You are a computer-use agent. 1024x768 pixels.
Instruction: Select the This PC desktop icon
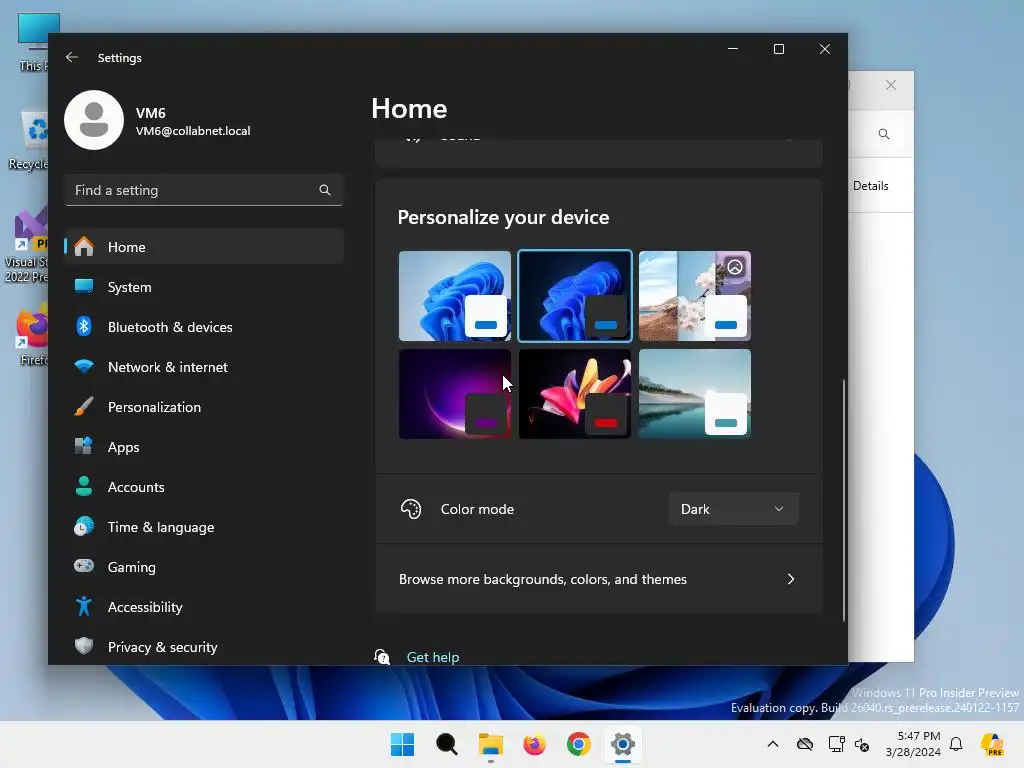click(x=34, y=40)
